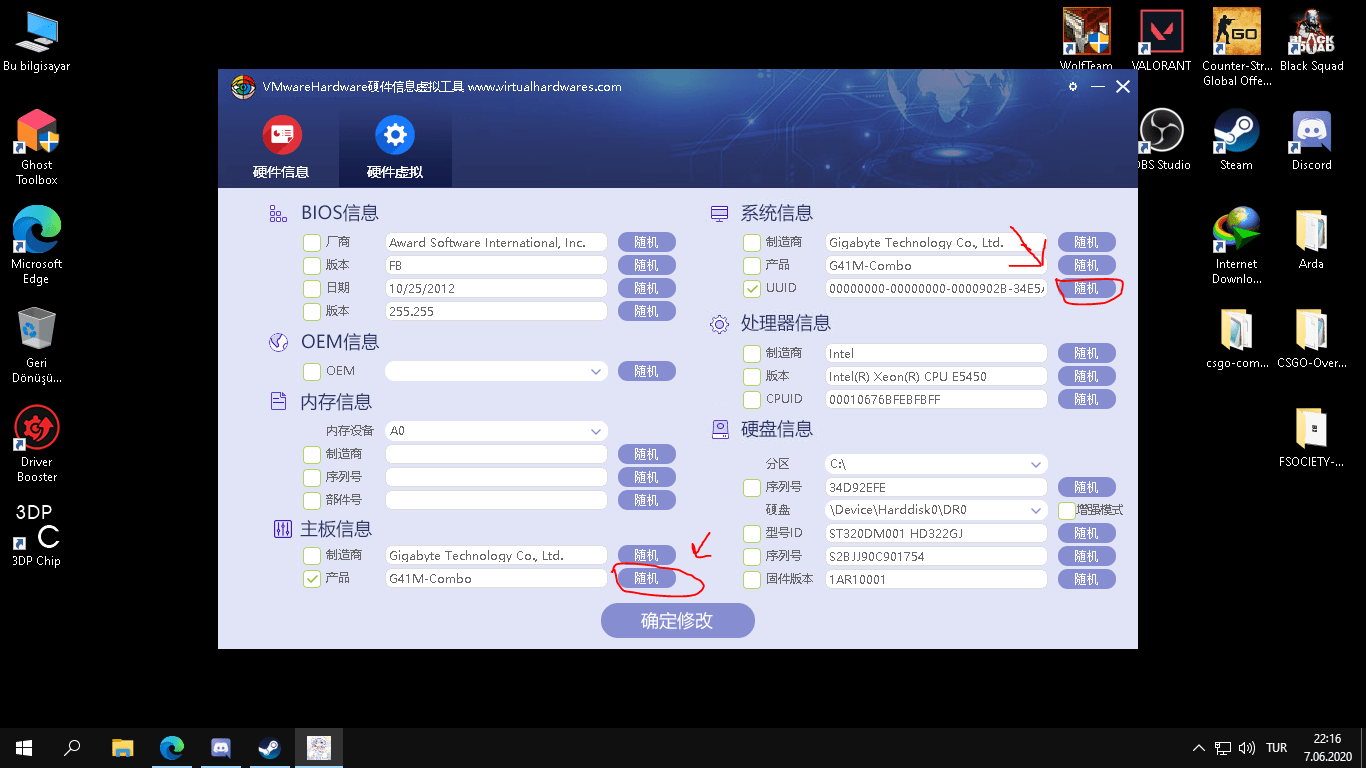Select the Steam desktop shortcut
Image resolution: width=1366 pixels, height=768 pixels.
pos(1236,140)
